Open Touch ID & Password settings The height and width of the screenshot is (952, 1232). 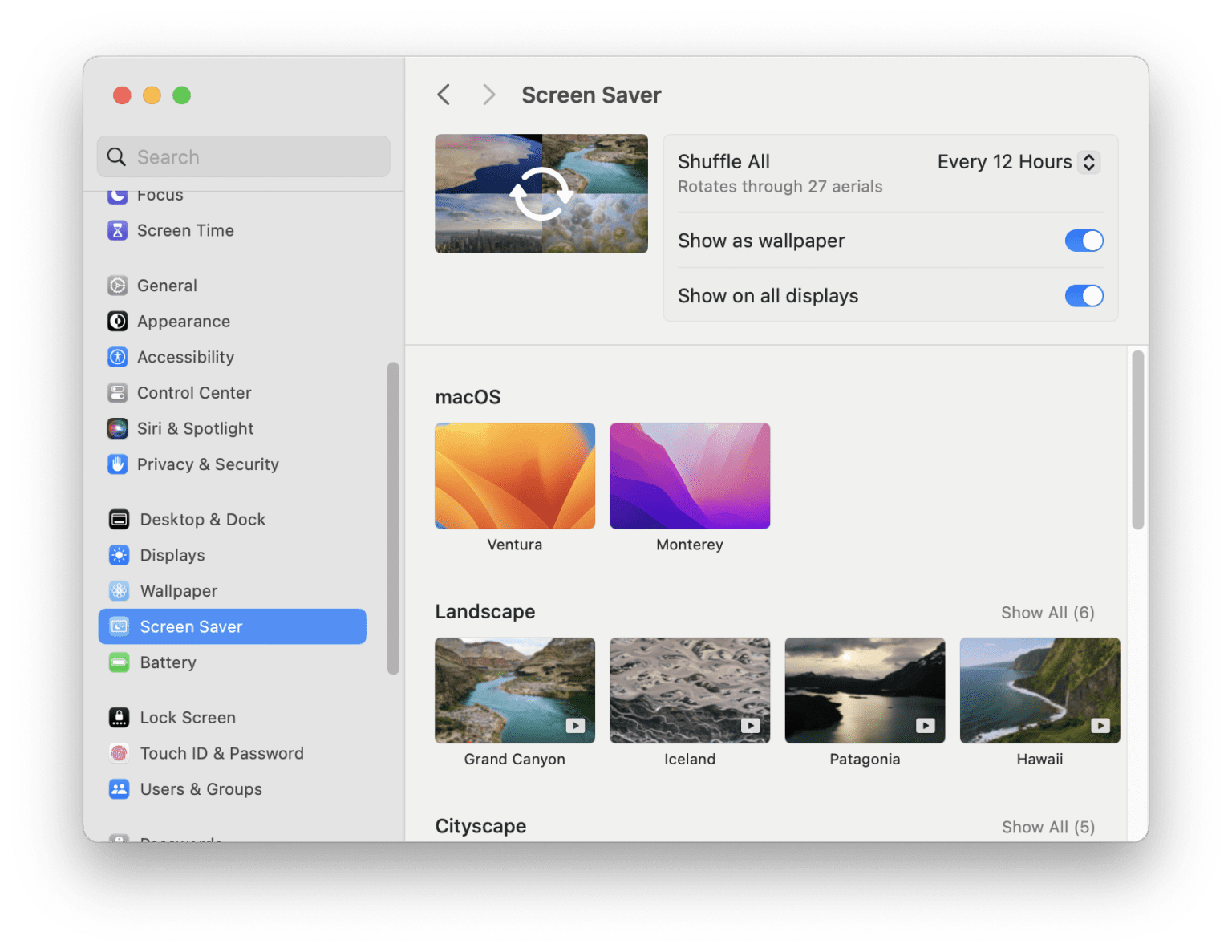pos(118,753)
